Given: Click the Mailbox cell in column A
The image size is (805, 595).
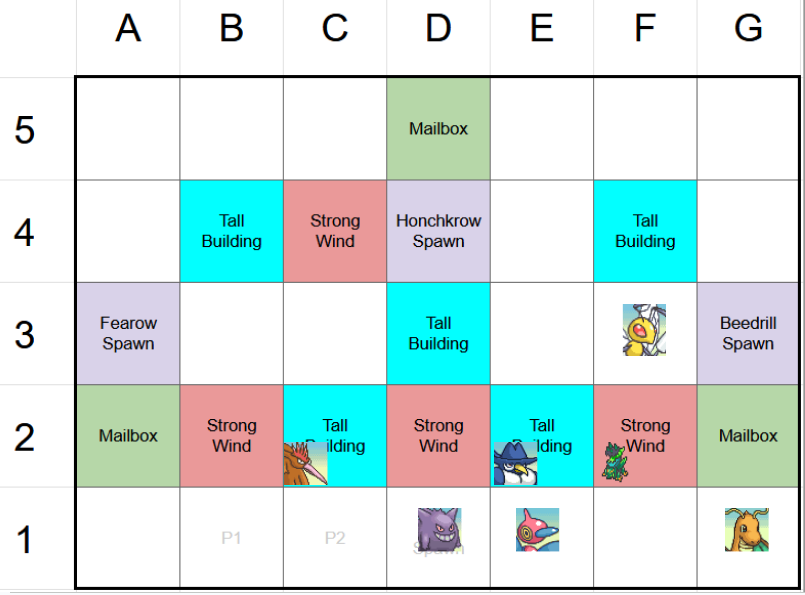Looking at the screenshot, I should 128,436.
